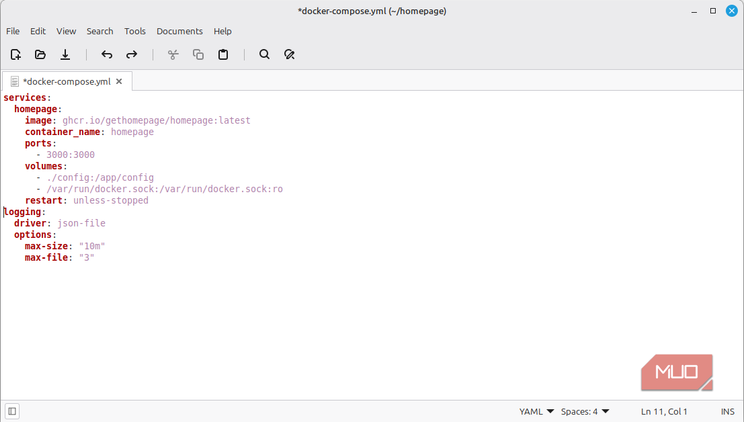Click the 'homepage:' service key
The width and height of the screenshot is (744, 422).
[x=38, y=109]
